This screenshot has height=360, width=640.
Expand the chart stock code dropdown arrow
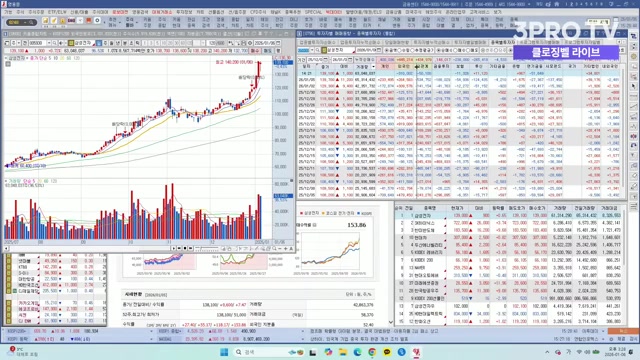49,43
